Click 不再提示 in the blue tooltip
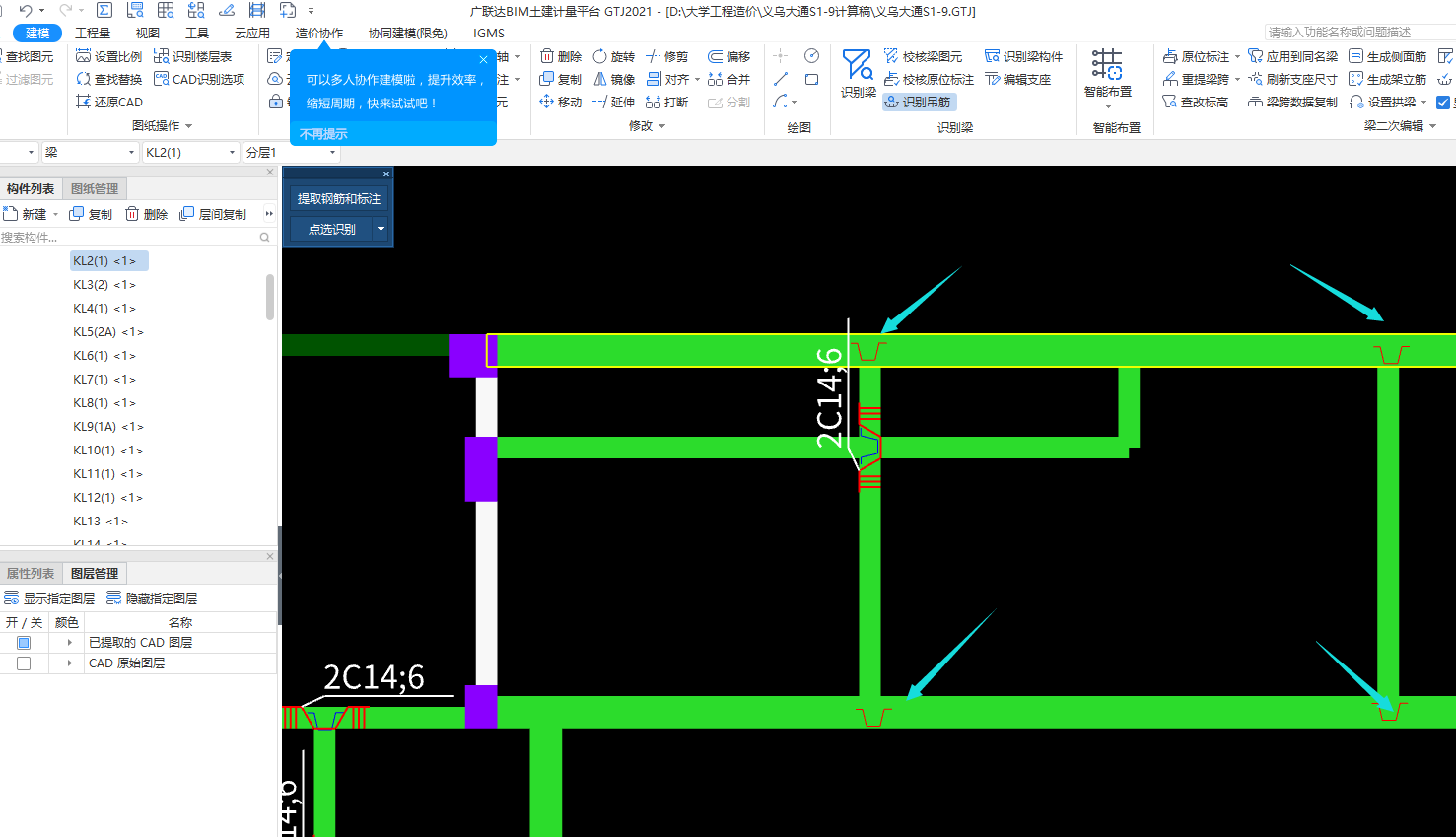The height and width of the screenshot is (837, 1456). [x=323, y=134]
